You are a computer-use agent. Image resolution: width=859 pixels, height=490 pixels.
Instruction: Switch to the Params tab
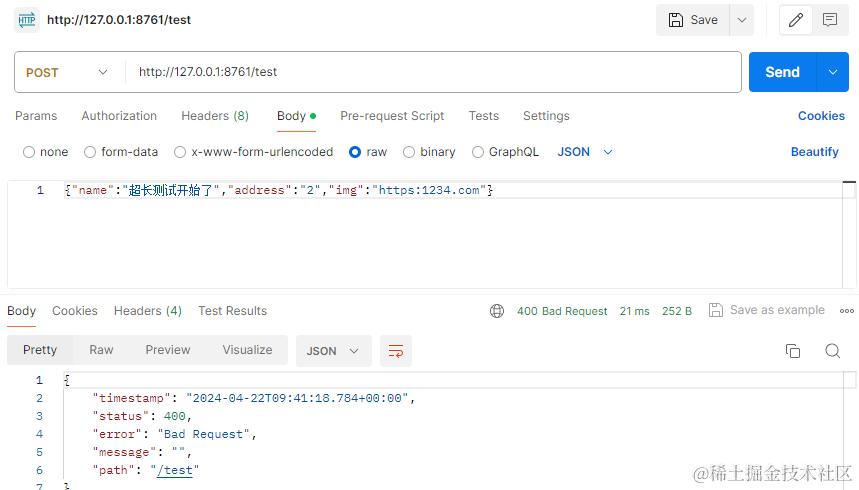click(36, 116)
